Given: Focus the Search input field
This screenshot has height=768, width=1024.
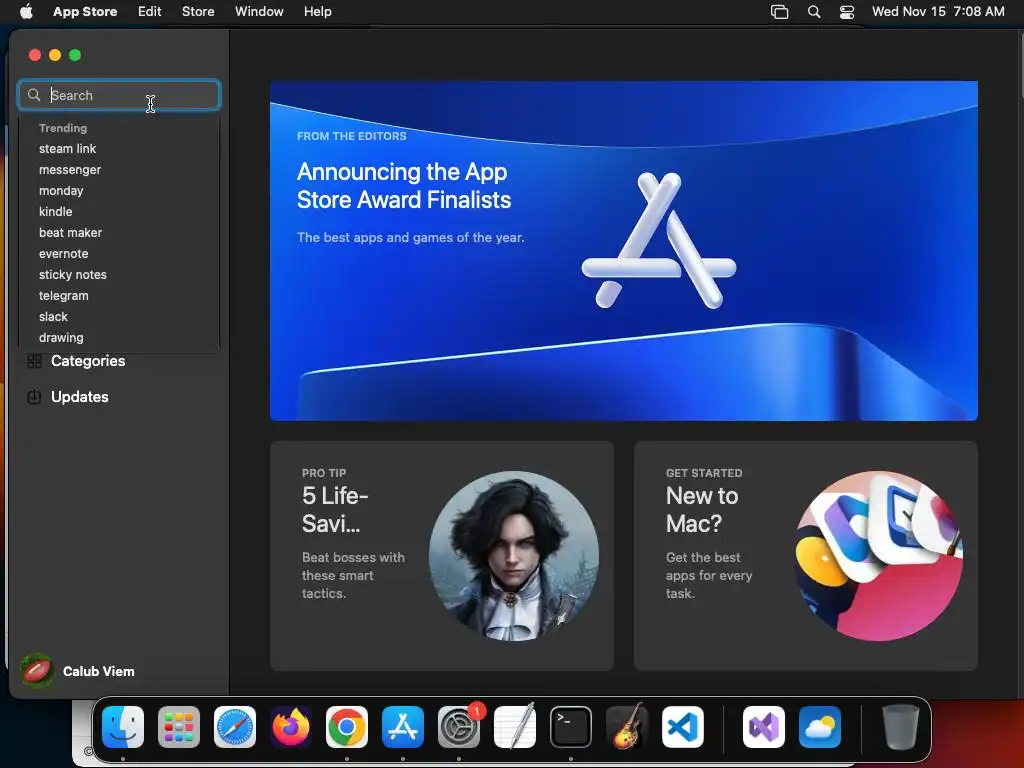Looking at the screenshot, I should (119, 95).
